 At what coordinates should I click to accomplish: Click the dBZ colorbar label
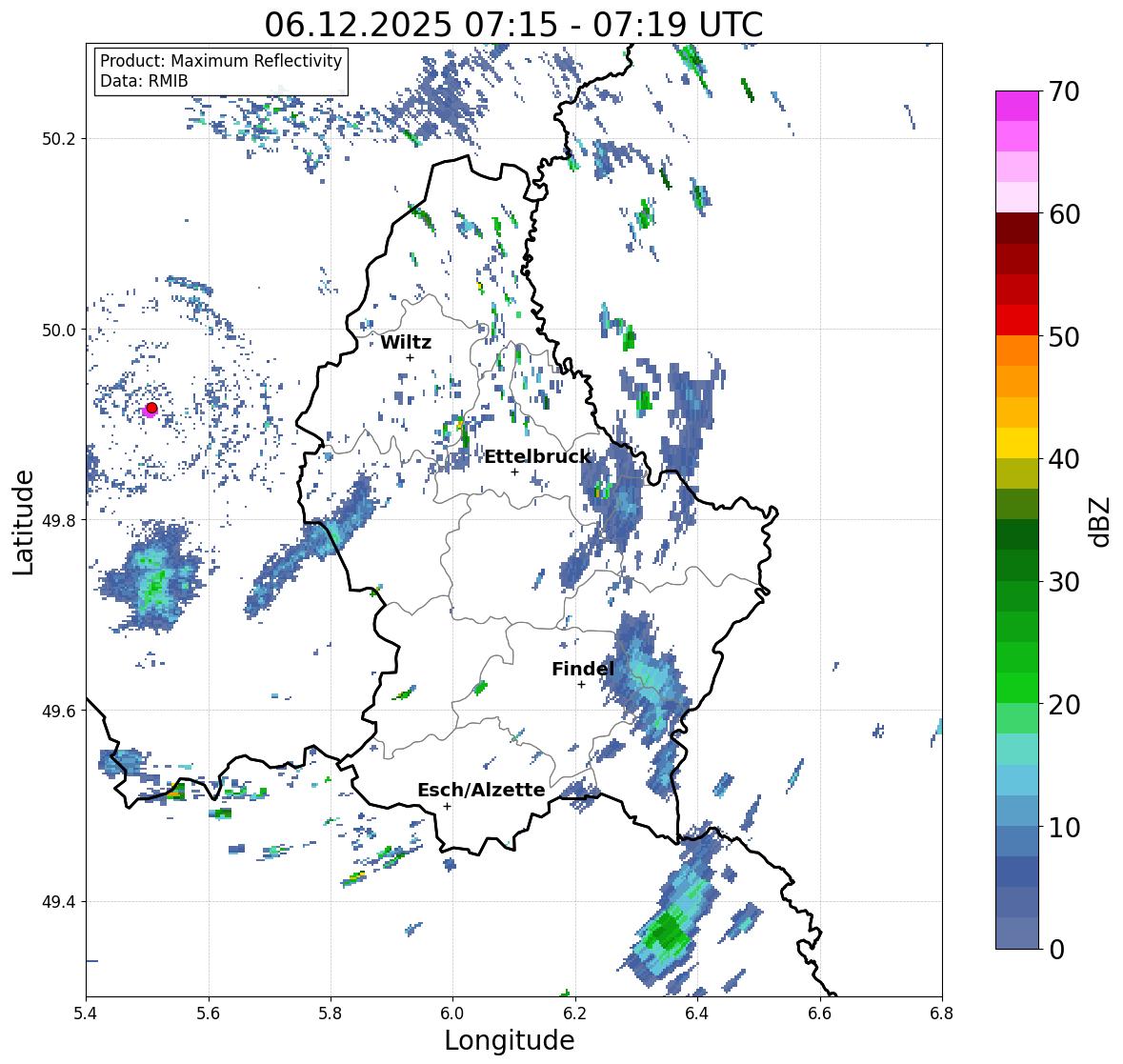pyautogui.click(x=1100, y=521)
